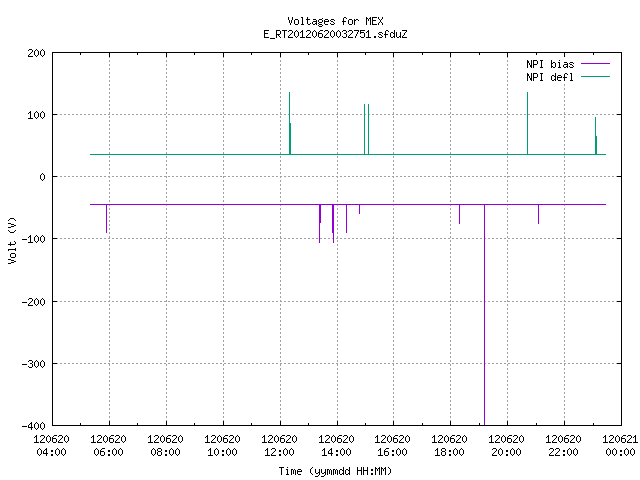This screenshot has height=480, width=640.
Task: Click the green defl spike after 23:00
Action: coord(596,136)
